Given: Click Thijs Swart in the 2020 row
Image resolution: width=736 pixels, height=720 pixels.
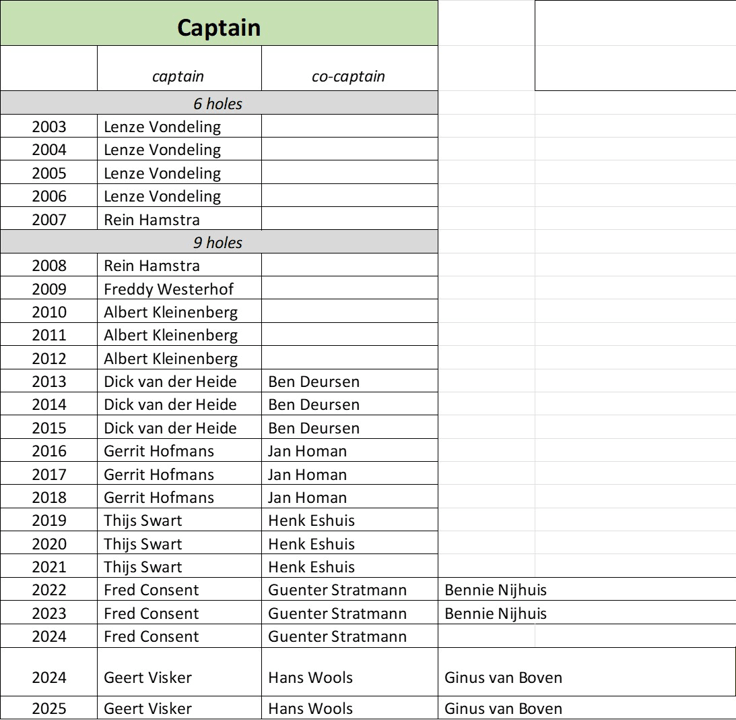Looking at the screenshot, I should pos(143,544).
